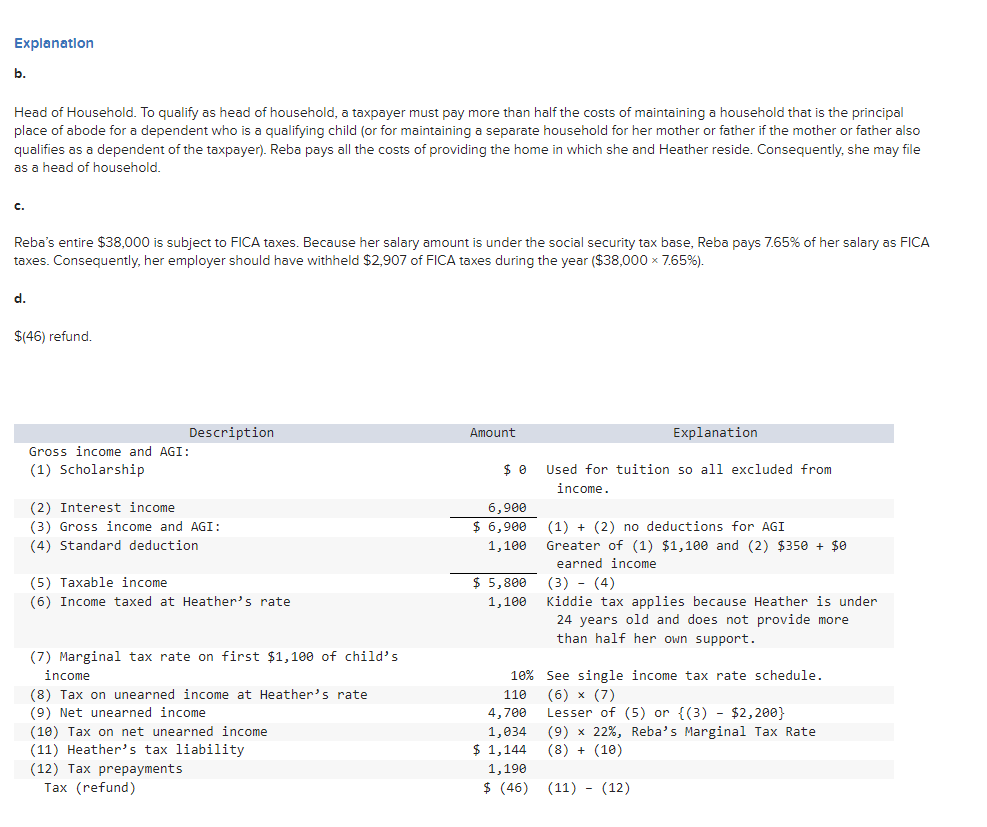Click the 1,034 tax amount
This screenshot has height=827, width=987.
pyautogui.click(x=507, y=732)
